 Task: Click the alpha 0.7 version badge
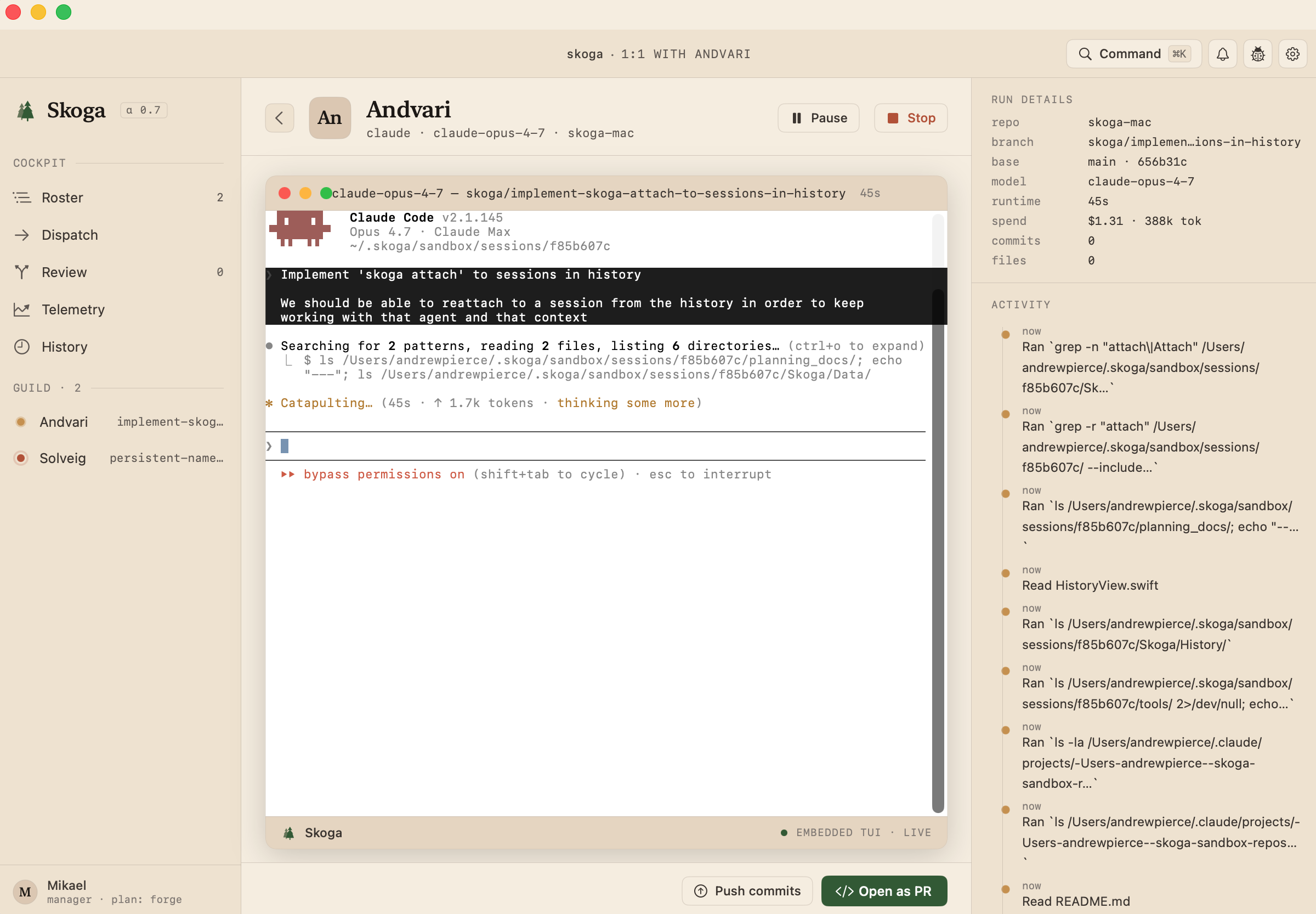pos(144,110)
